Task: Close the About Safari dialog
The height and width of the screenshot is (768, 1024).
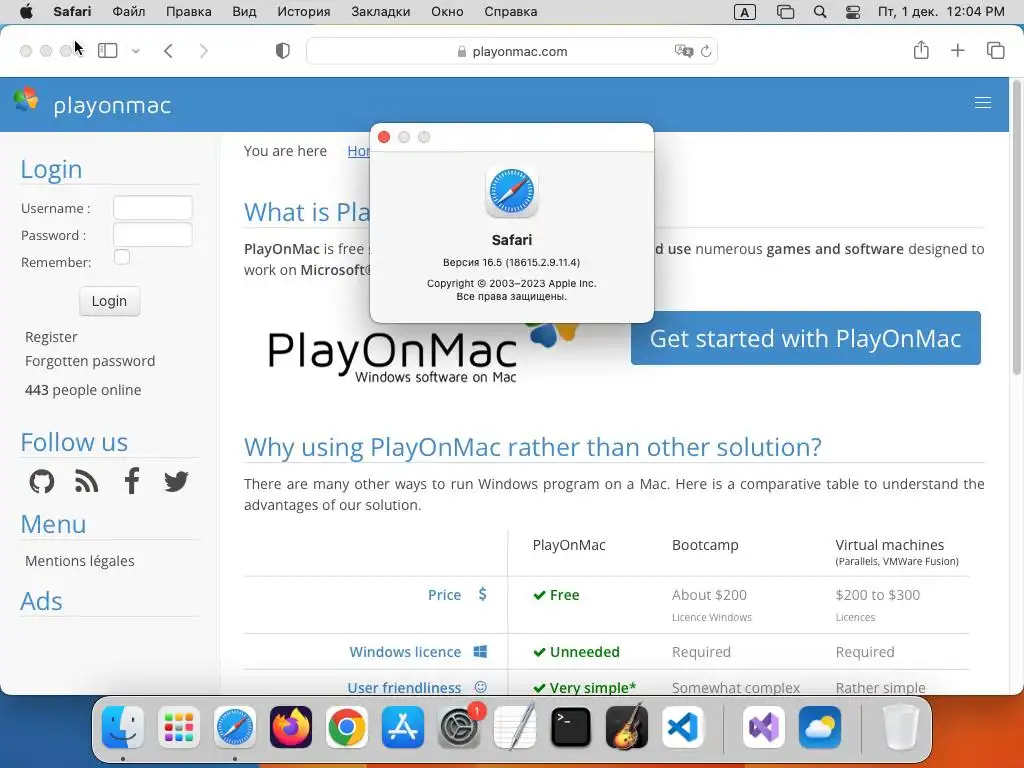Action: pos(384,137)
